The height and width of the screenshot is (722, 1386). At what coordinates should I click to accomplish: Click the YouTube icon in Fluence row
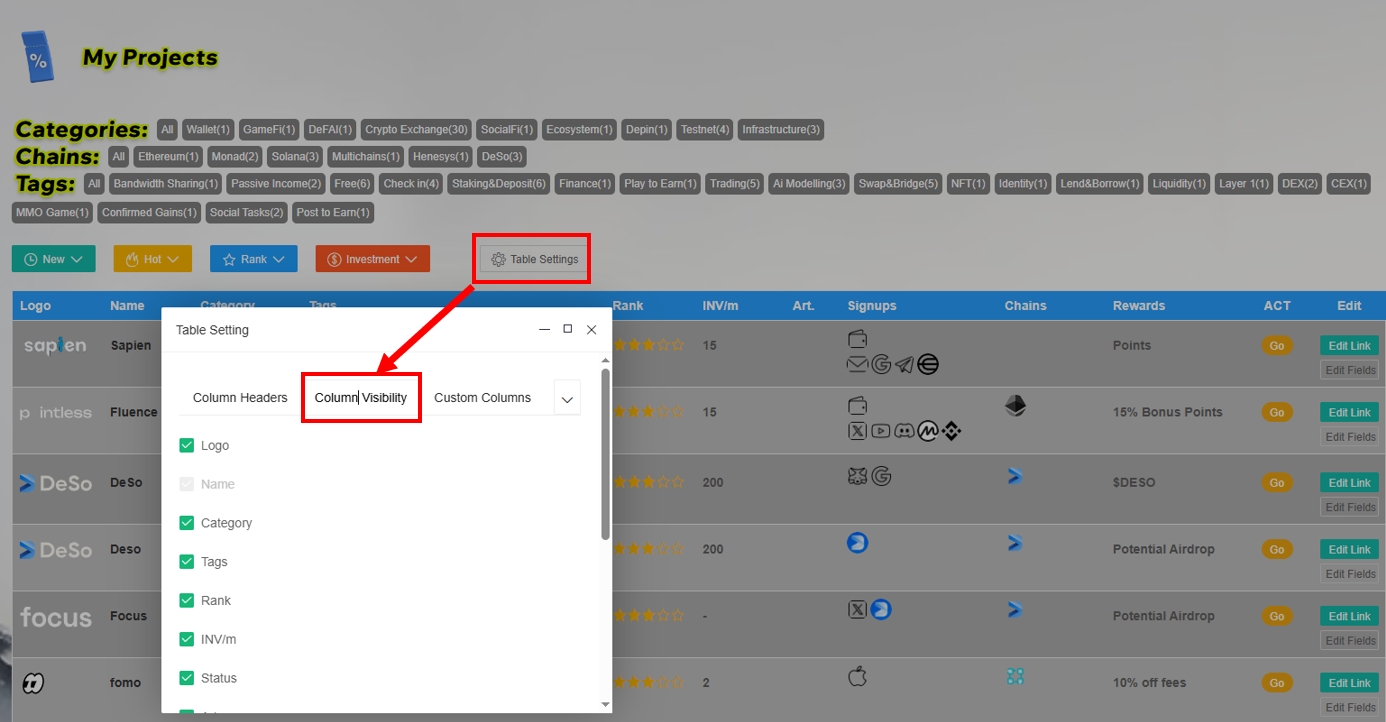881,431
